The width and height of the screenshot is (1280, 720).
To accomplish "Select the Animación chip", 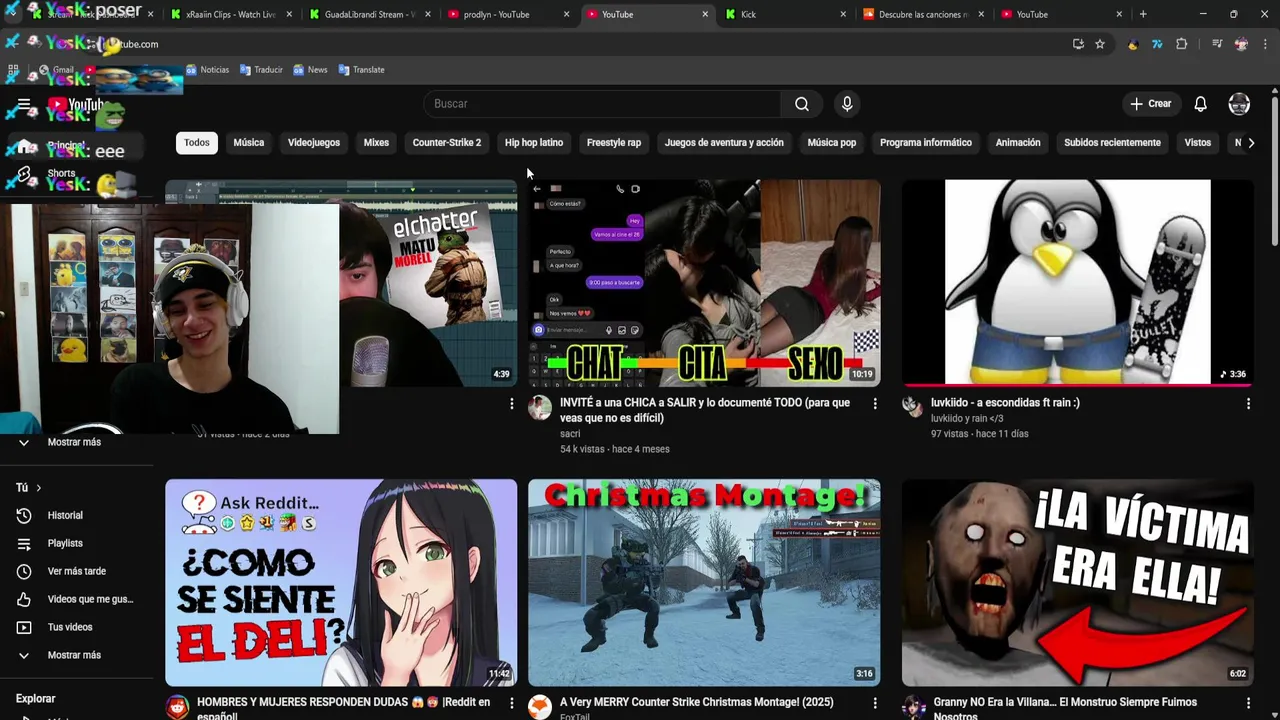I will coord(1018,143).
